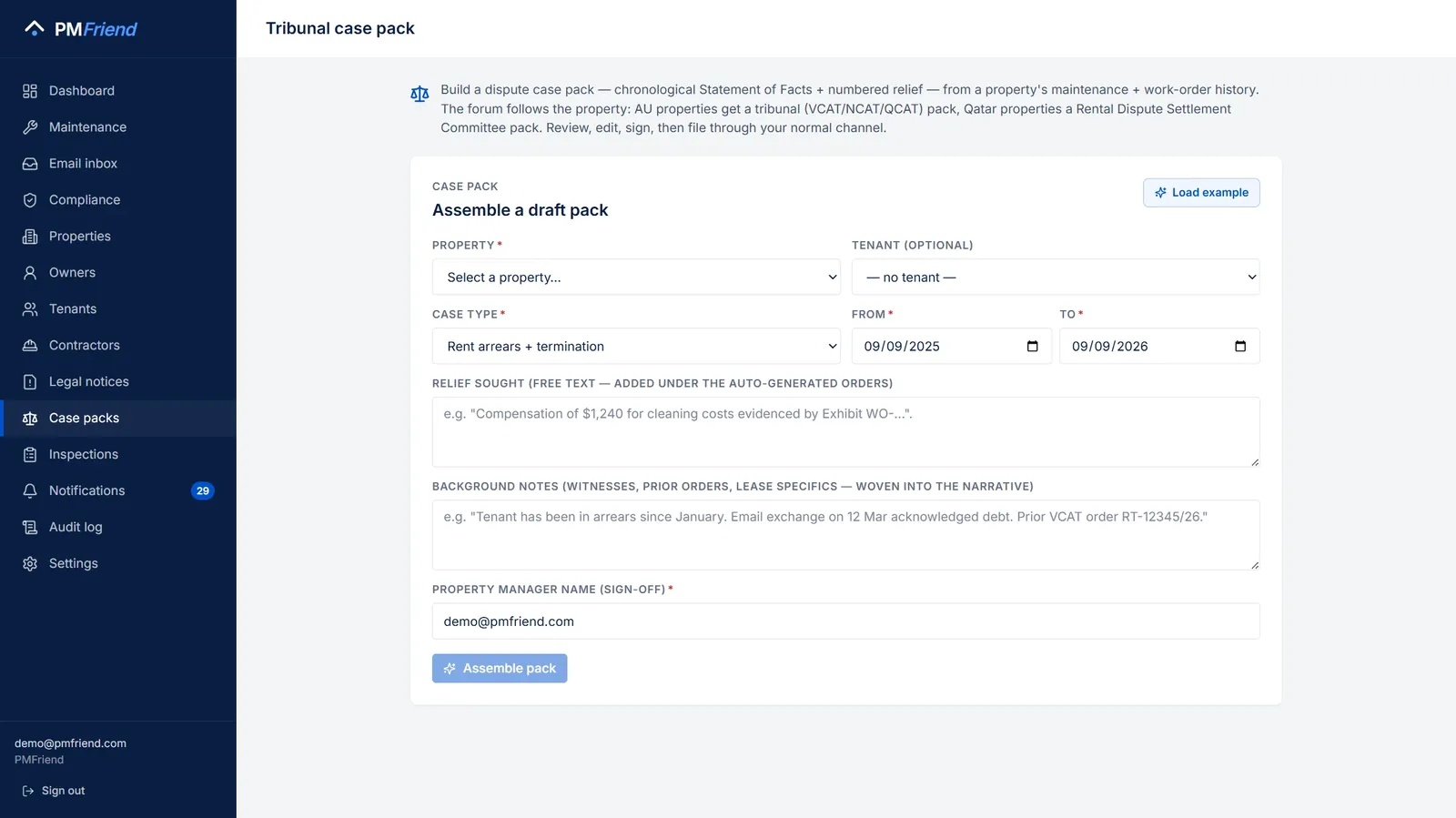Click the Case packs scales icon

pos(30,419)
